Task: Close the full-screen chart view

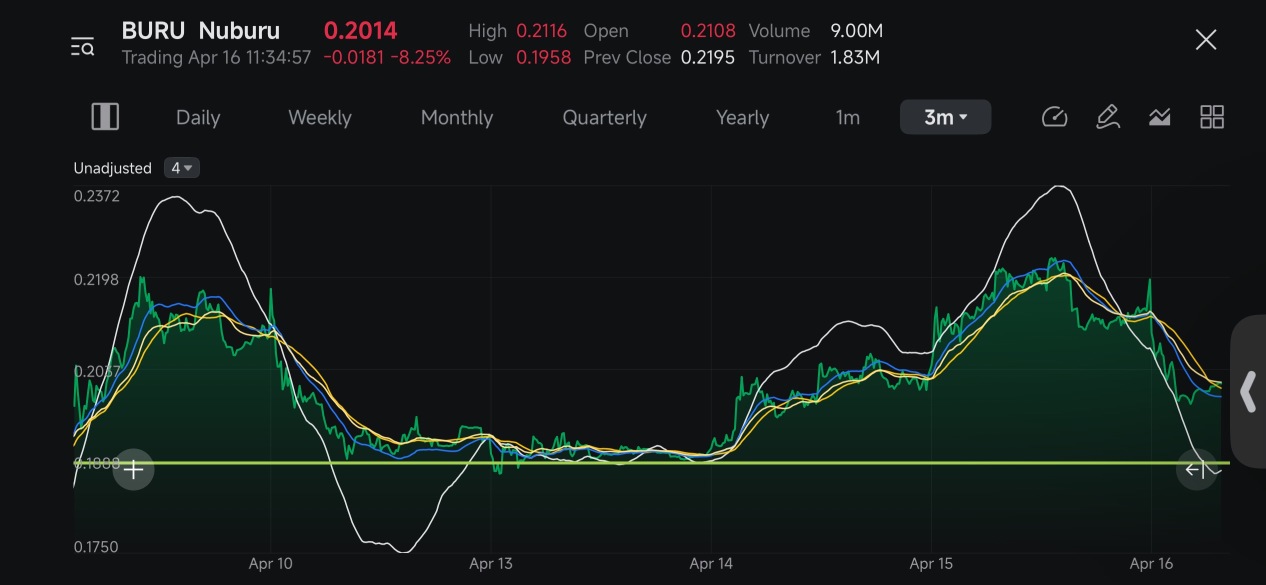Action: point(1206,40)
